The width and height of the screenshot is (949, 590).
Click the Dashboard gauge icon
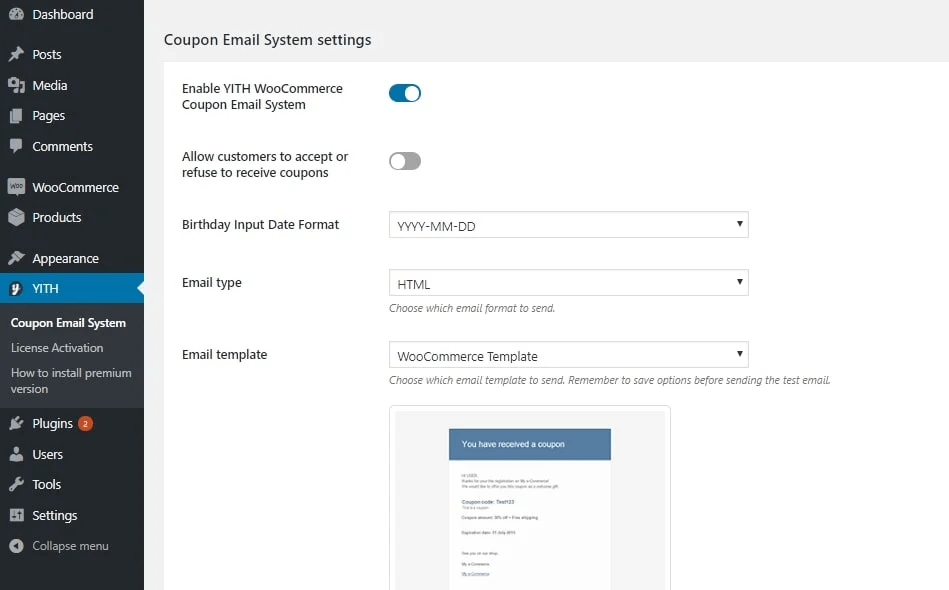coord(16,14)
